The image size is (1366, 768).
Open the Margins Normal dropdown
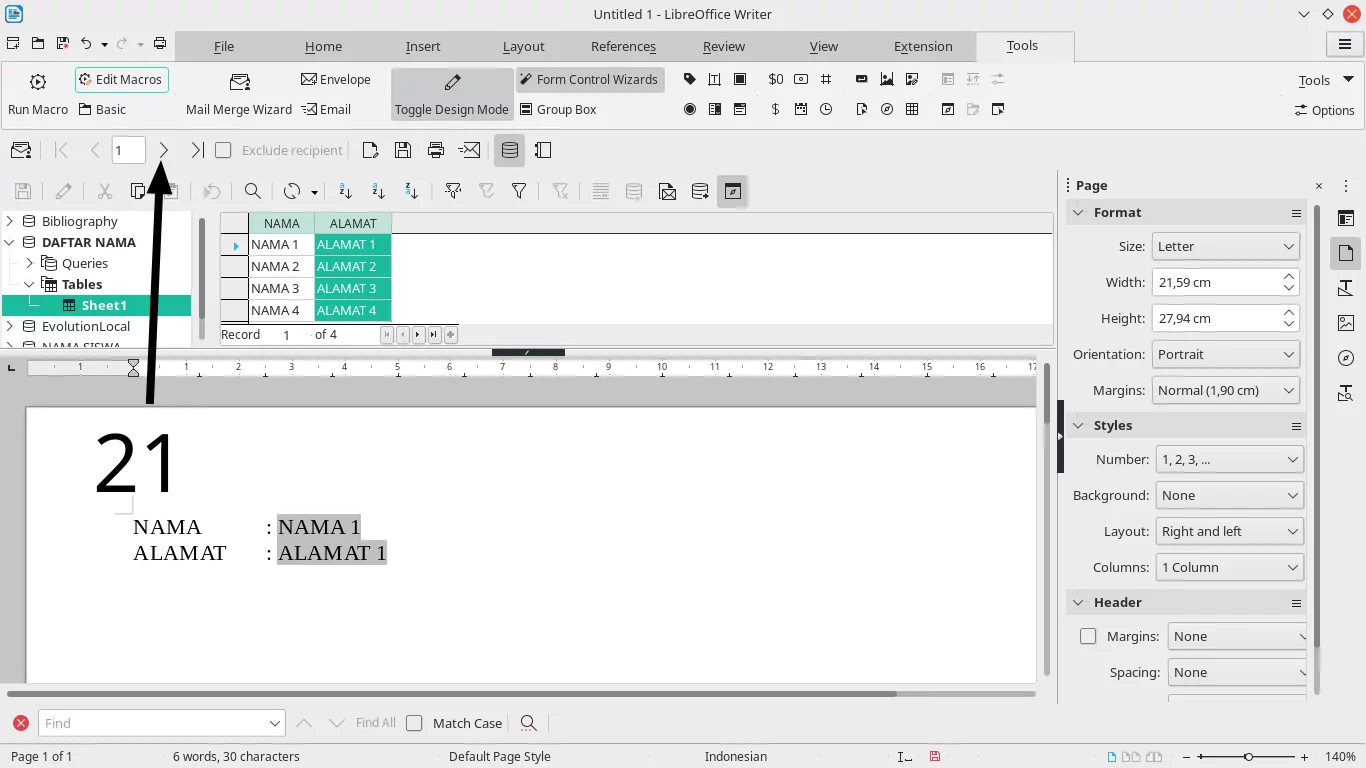[1226, 390]
